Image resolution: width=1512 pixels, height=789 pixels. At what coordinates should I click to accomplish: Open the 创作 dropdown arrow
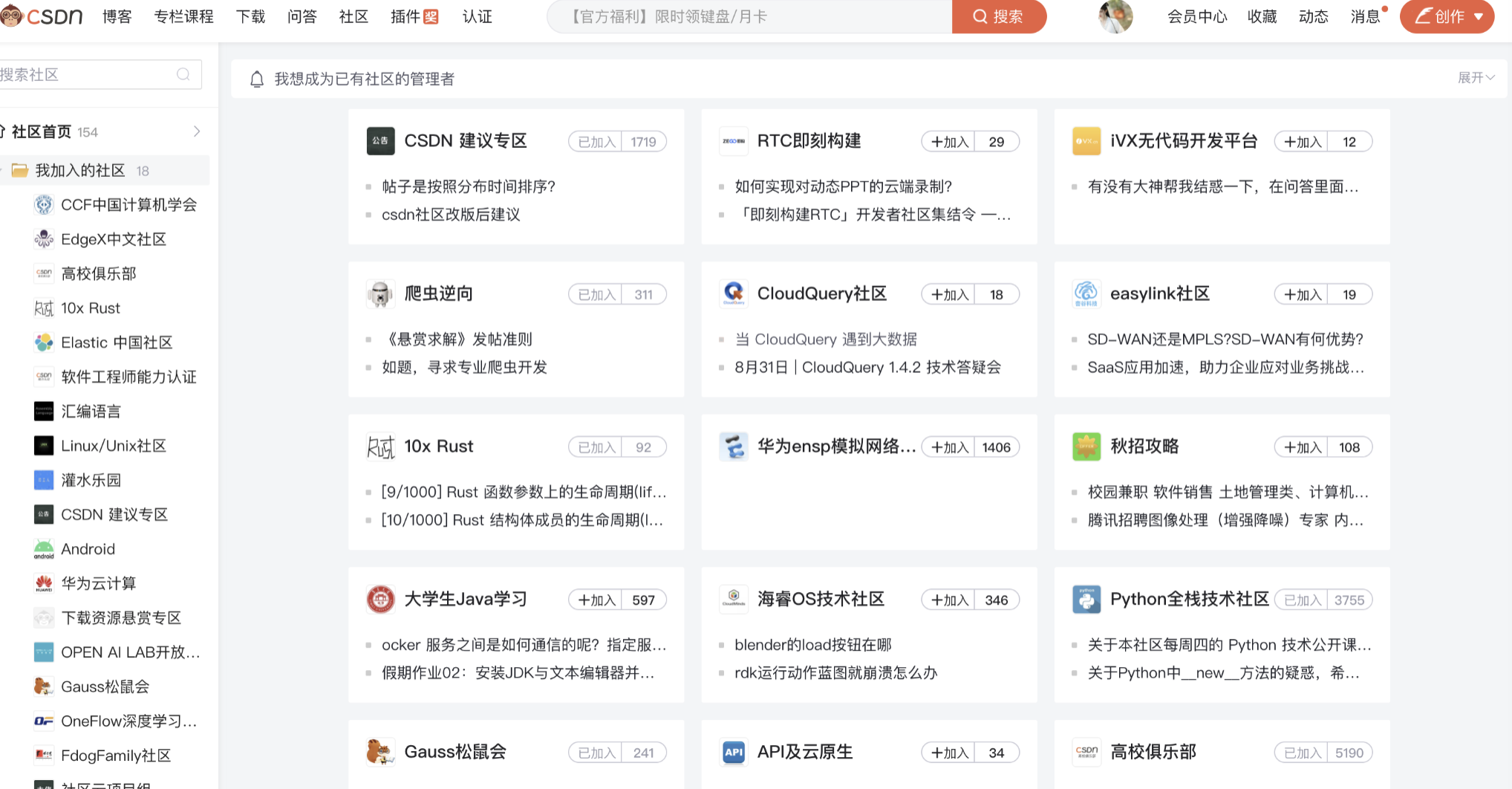tap(1477, 16)
